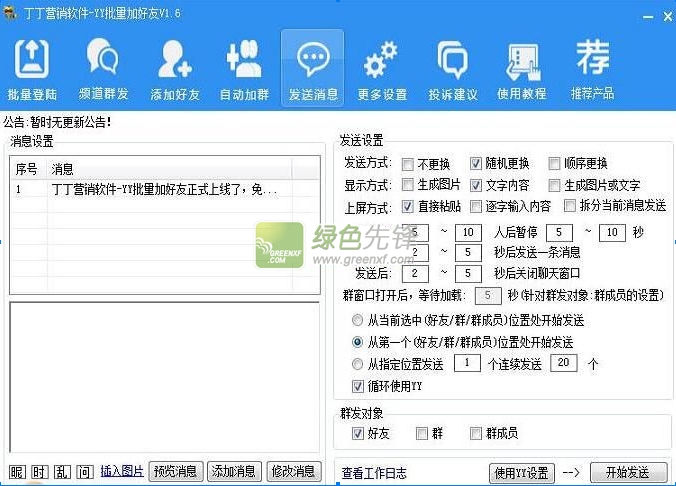Screen dimensions: 676x486
Task: Enable the 顺序更换 checkbox
Action: pyautogui.click(x=554, y=163)
